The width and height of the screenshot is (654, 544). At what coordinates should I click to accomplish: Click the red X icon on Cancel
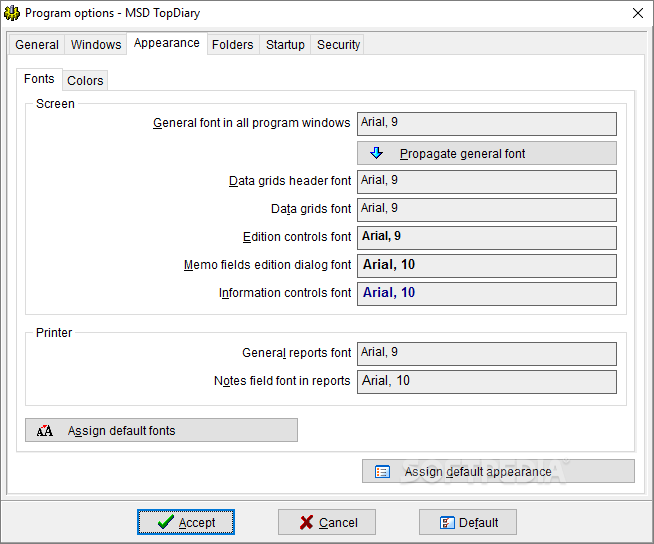point(306,522)
